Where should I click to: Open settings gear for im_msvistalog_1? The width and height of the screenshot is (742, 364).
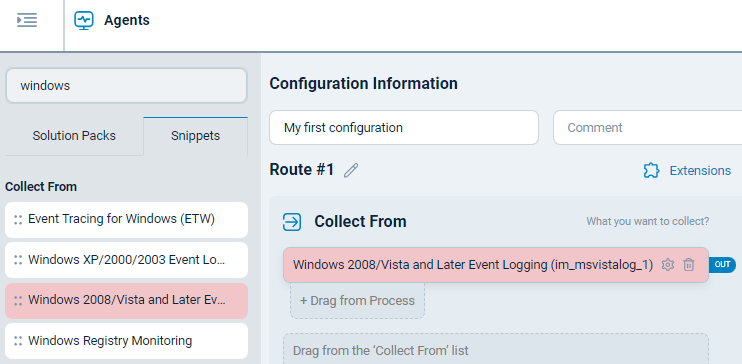668,265
